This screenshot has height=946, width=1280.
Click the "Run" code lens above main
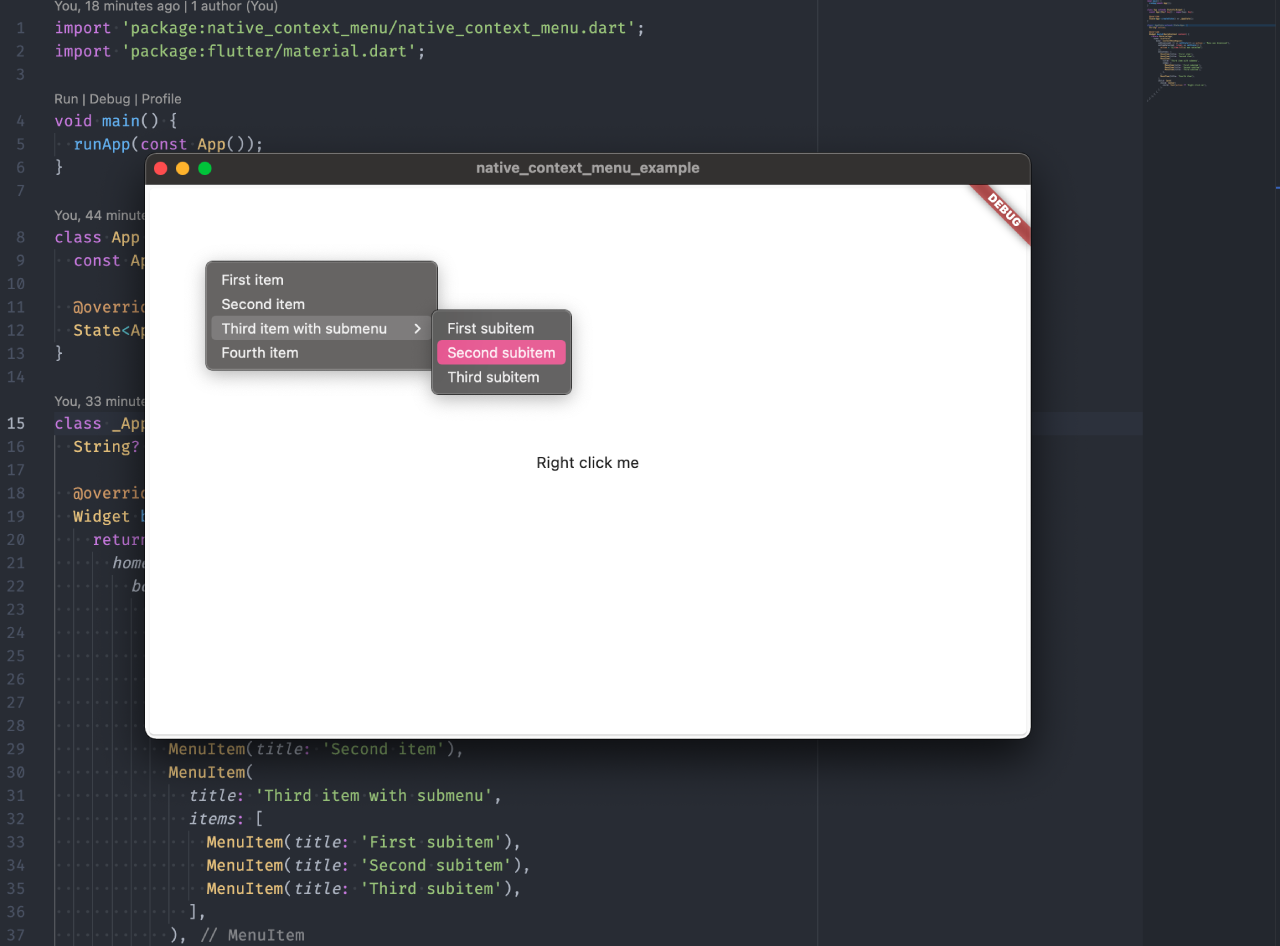66,99
